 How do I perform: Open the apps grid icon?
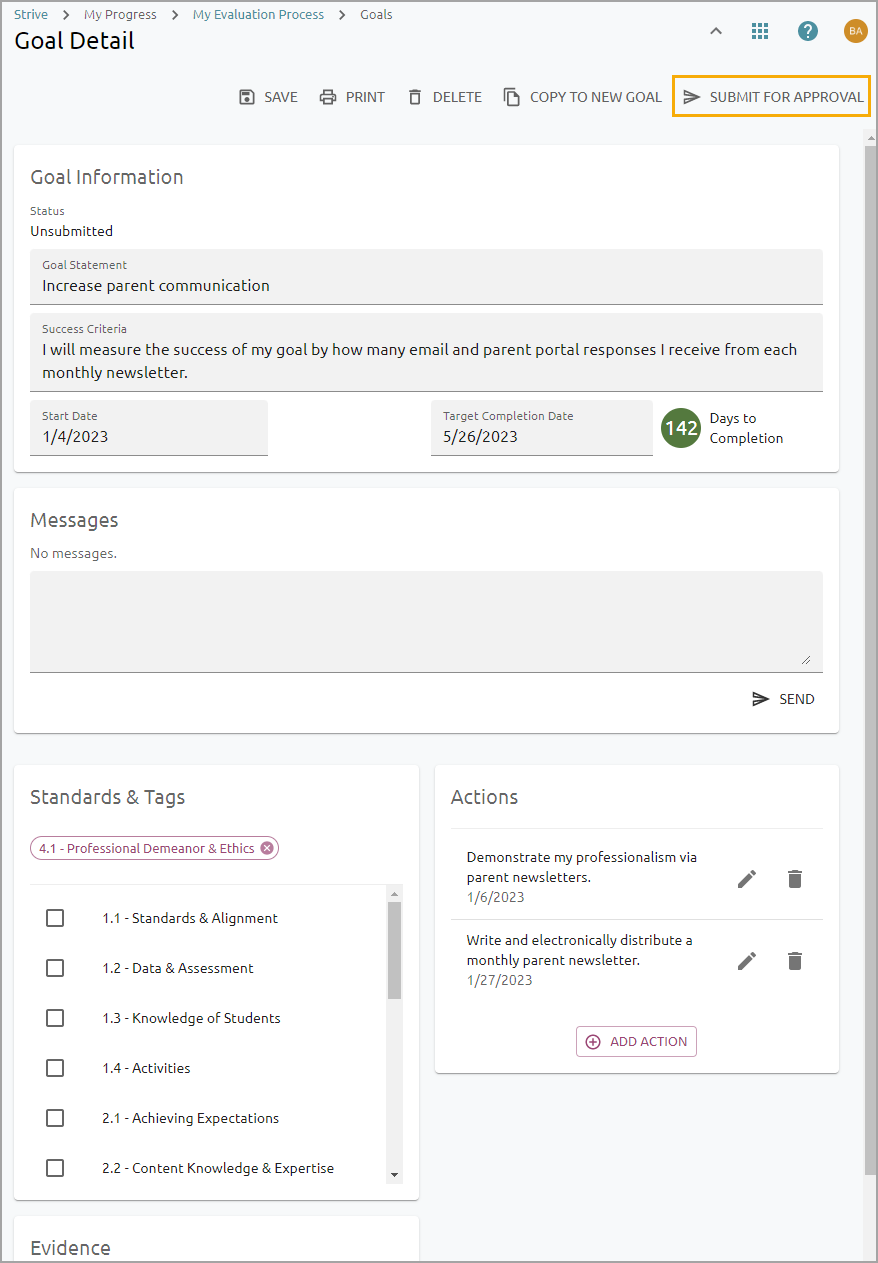click(760, 31)
